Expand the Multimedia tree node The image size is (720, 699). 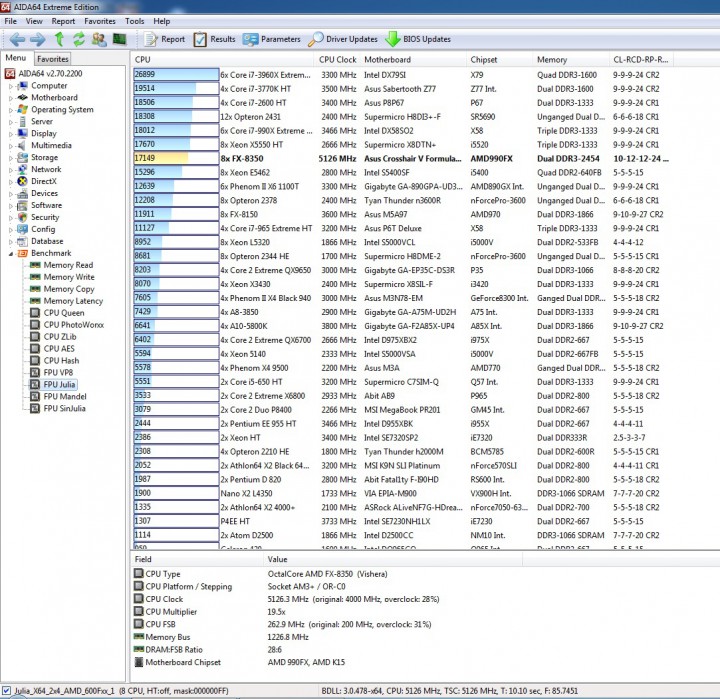pyautogui.click(x=11, y=146)
